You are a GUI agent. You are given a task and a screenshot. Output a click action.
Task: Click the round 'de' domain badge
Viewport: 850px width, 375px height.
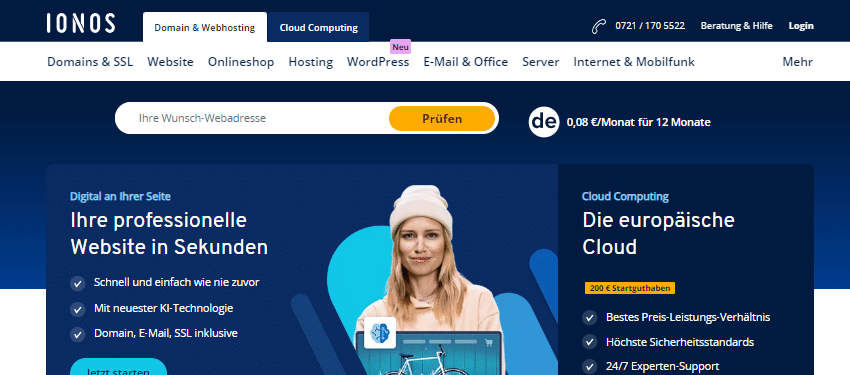point(544,122)
